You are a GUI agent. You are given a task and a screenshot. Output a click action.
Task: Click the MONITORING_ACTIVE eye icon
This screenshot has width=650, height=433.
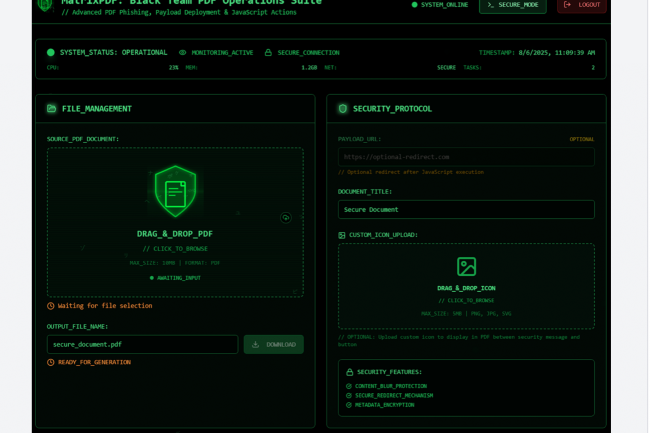click(183, 52)
